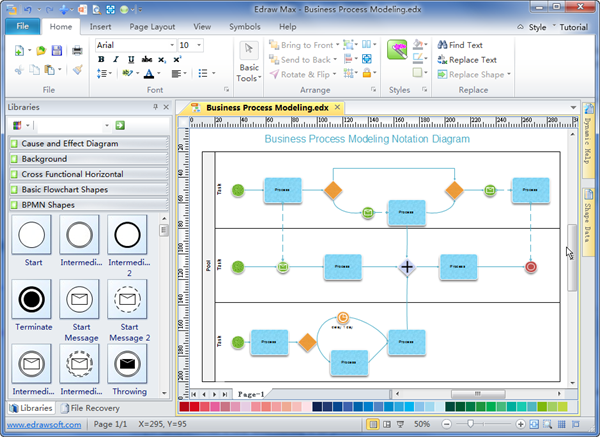Image resolution: width=600 pixels, height=437 pixels.
Task: Toggle bold formatting
Action: [102, 59]
